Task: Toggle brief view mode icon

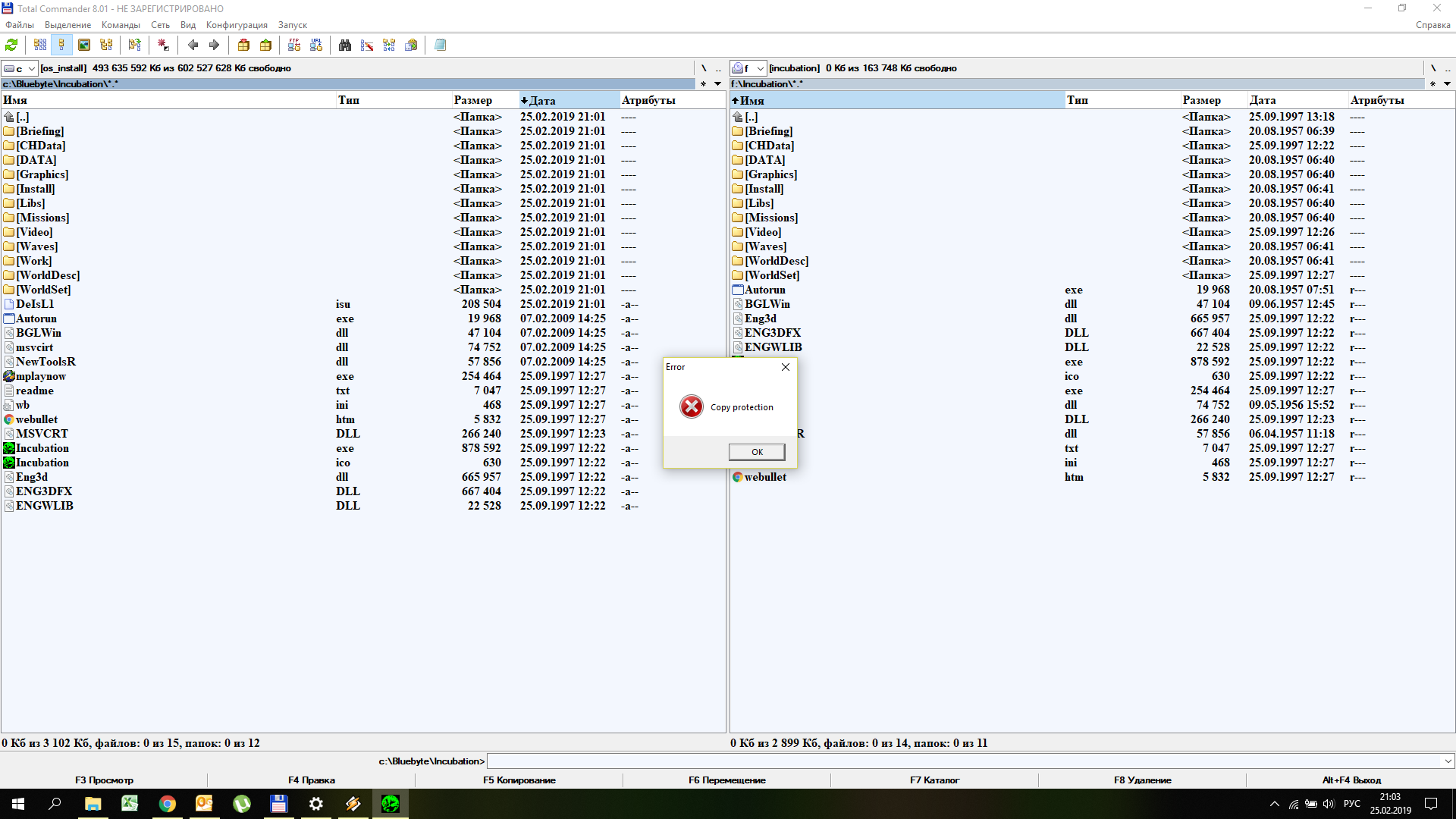Action: [40, 45]
